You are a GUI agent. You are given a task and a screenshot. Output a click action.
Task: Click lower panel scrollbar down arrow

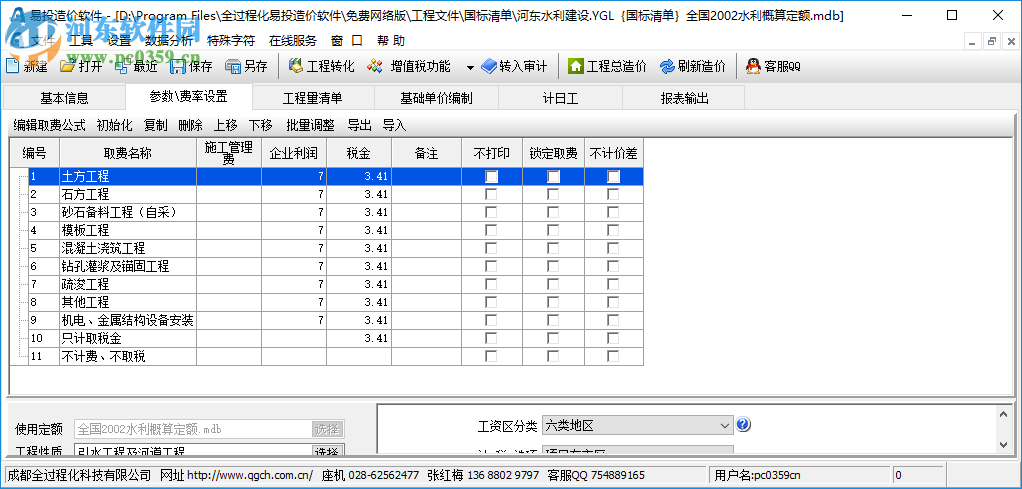pyautogui.click(x=1004, y=444)
